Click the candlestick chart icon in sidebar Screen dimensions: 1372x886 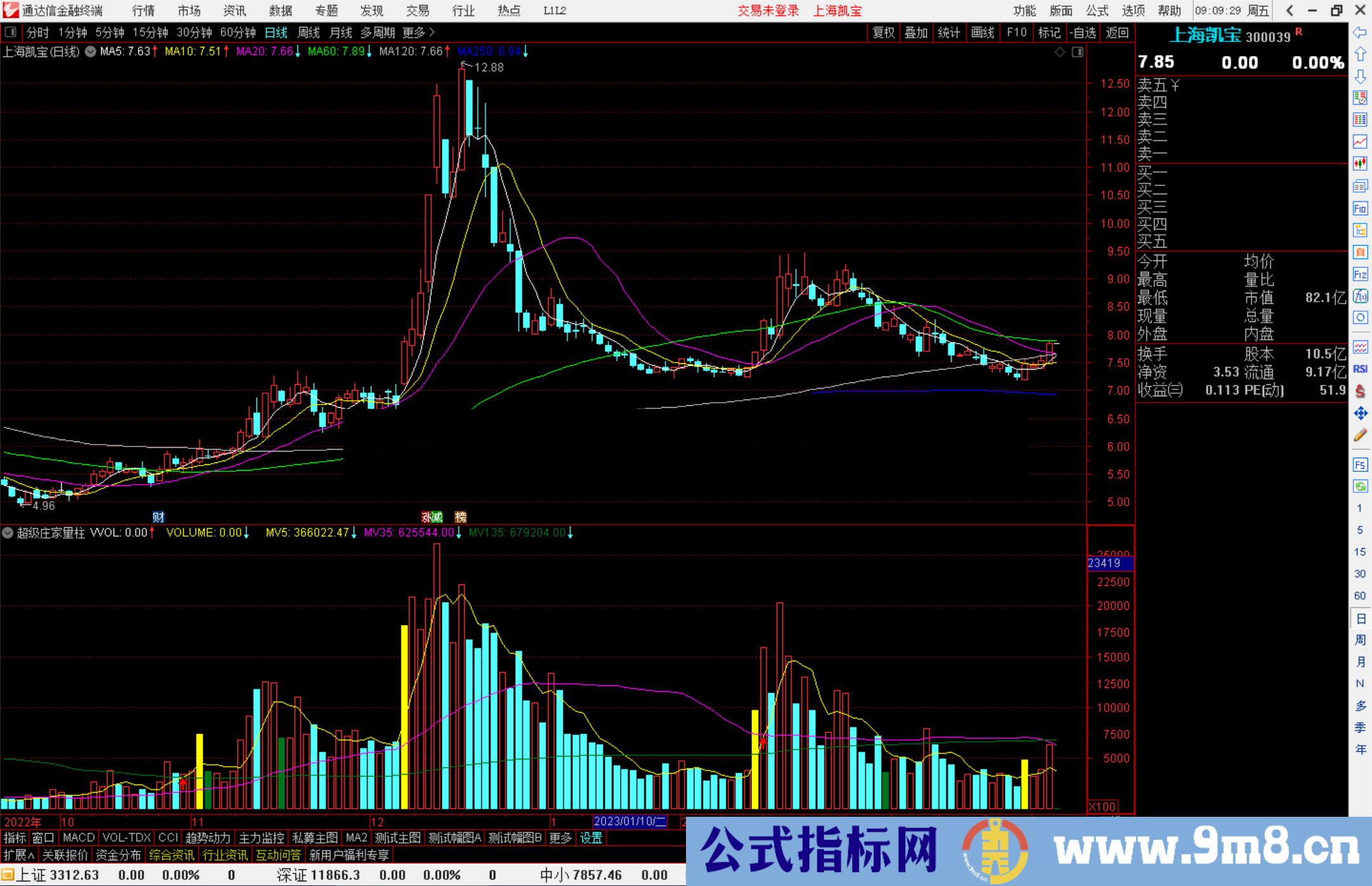1360,164
